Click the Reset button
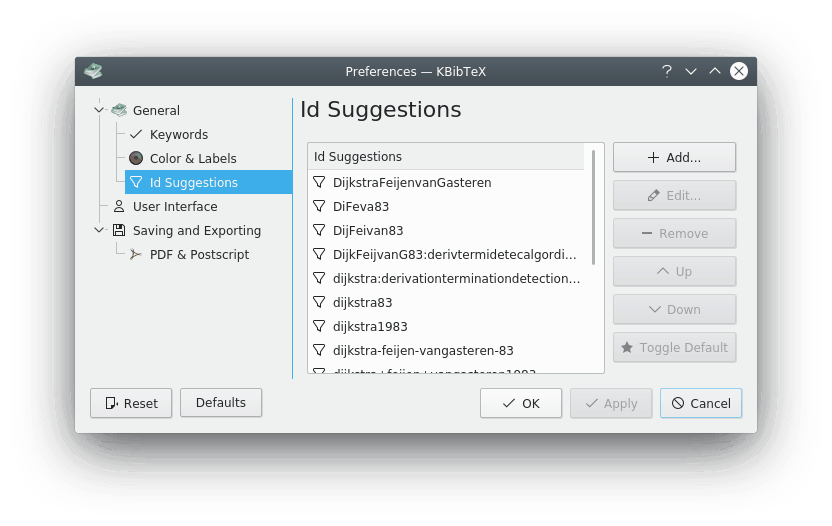The width and height of the screenshot is (832, 526). click(x=131, y=403)
